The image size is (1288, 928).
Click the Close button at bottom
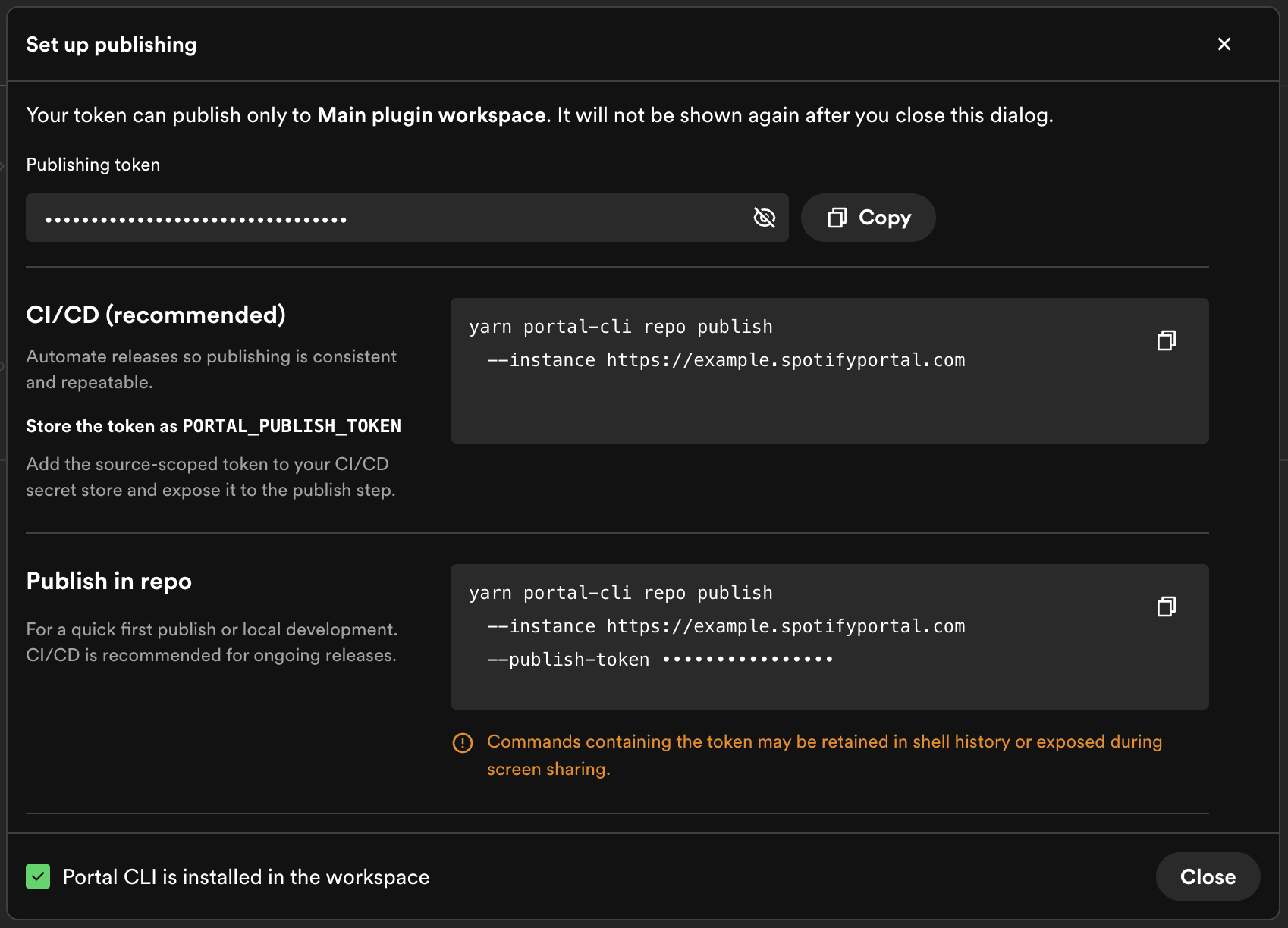(x=1208, y=876)
